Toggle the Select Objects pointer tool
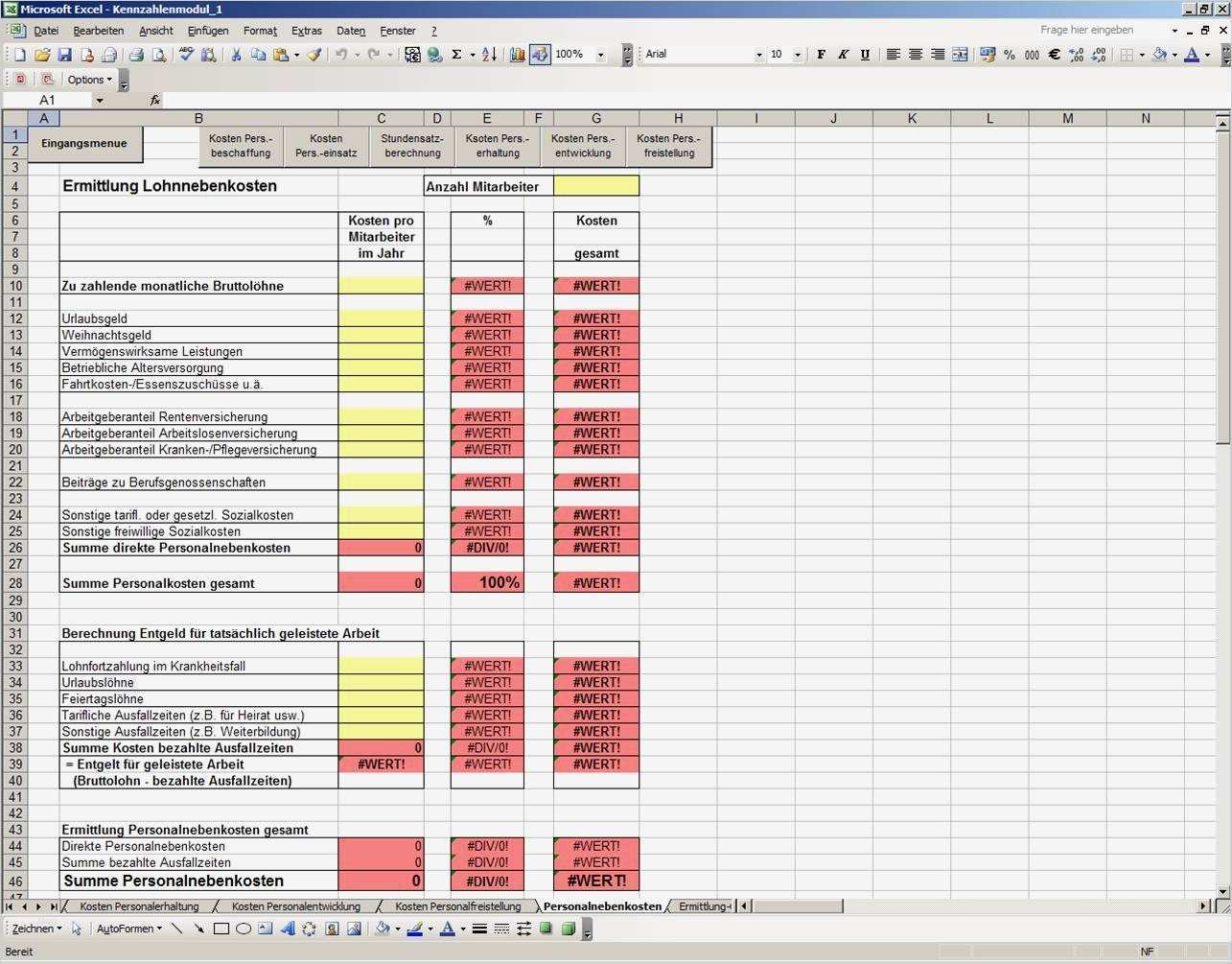Image resolution: width=1232 pixels, height=964 pixels. 77,929
